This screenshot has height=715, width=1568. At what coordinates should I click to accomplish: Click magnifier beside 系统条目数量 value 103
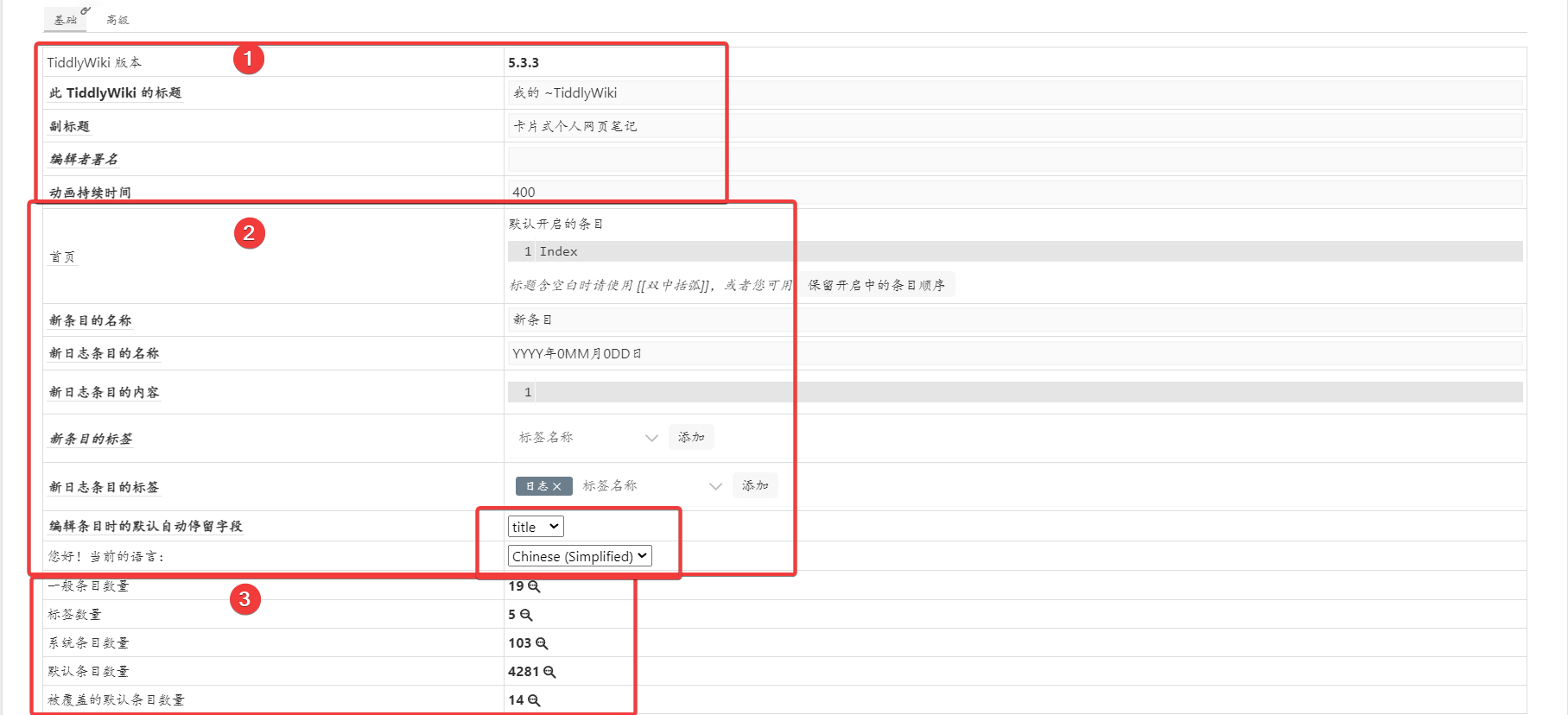tap(542, 643)
